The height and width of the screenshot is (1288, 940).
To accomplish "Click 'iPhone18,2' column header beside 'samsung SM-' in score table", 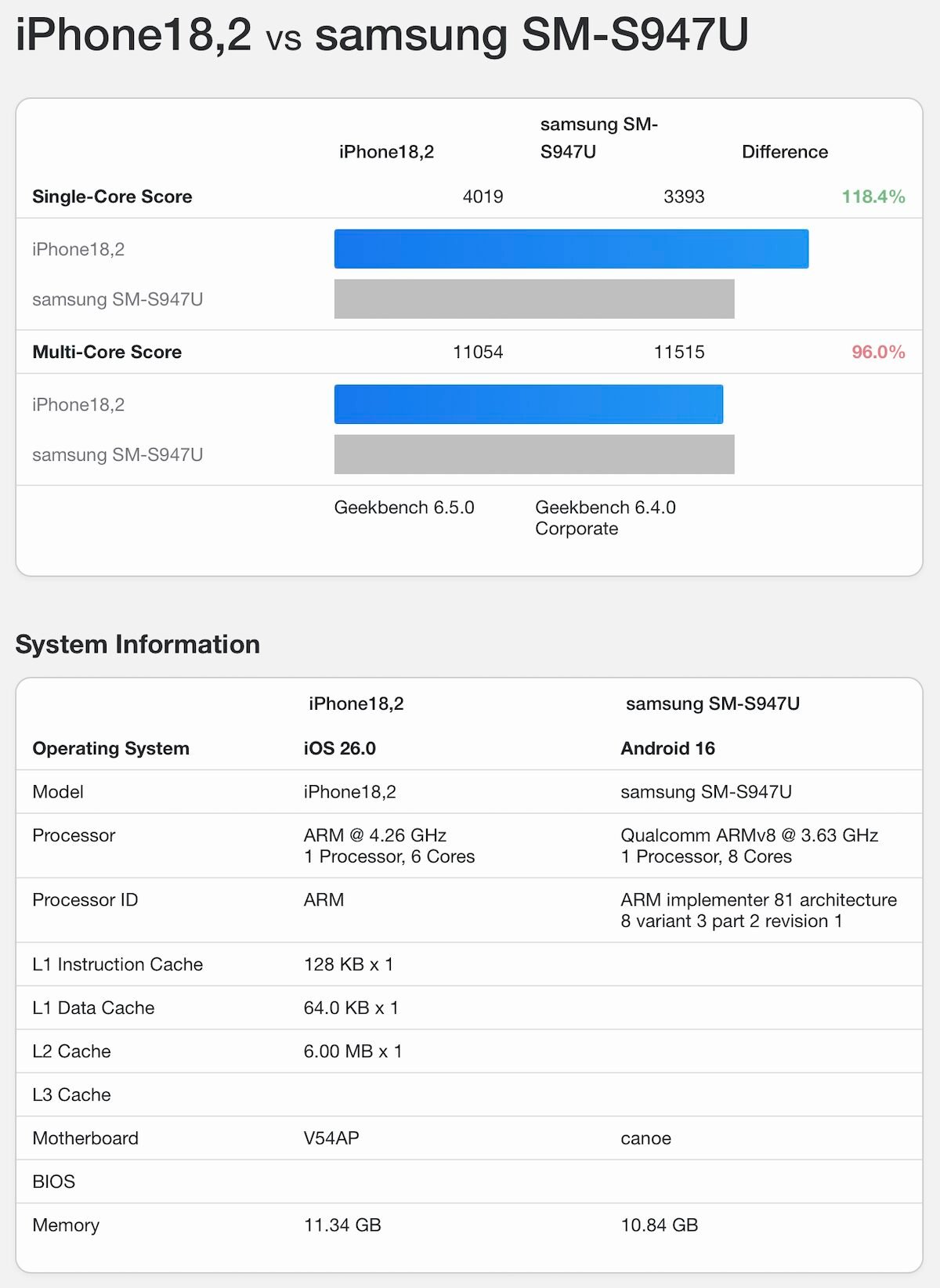I will click(x=386, y=152).
